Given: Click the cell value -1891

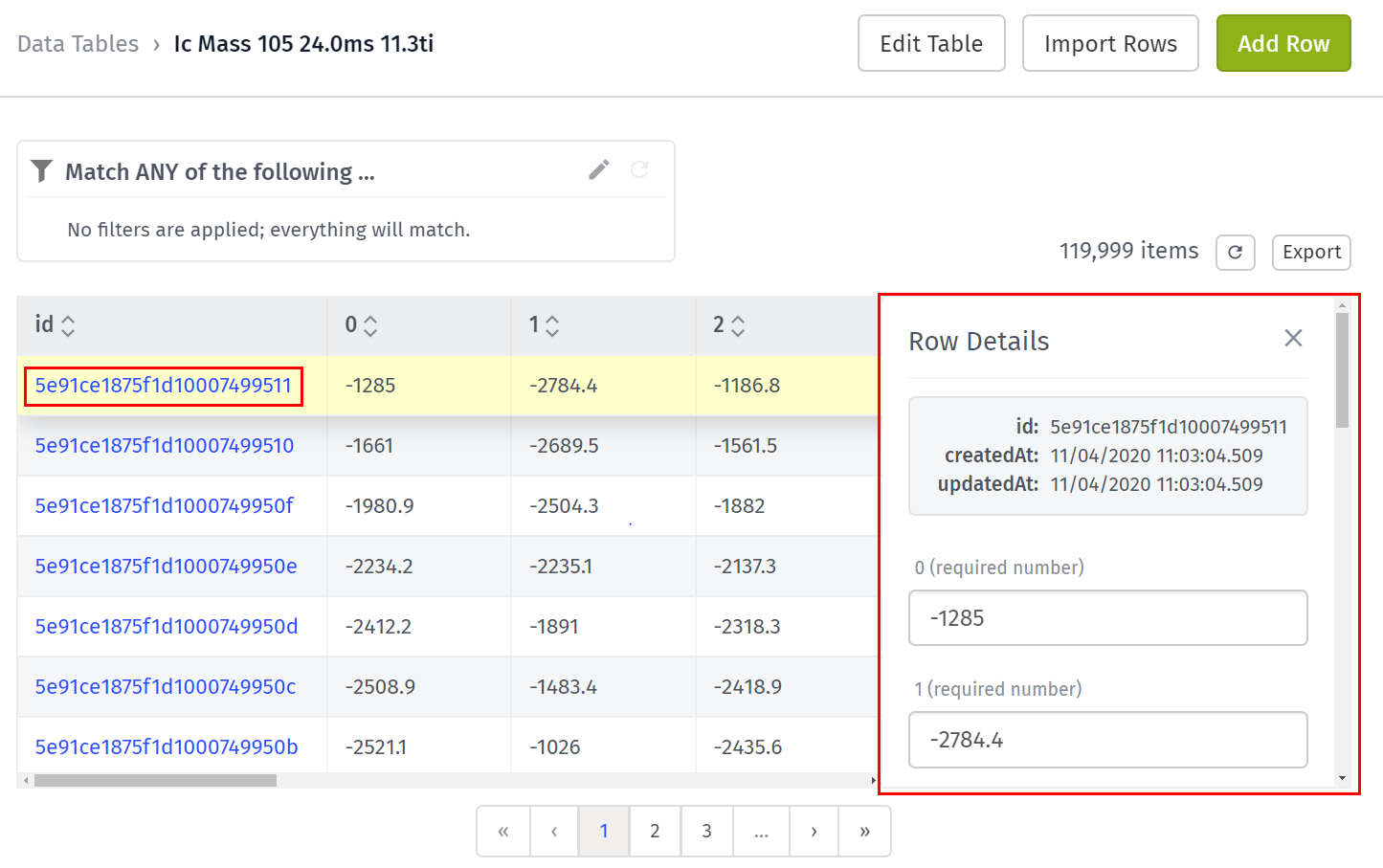Looking at the screenshot, I should tap(553, 627).
